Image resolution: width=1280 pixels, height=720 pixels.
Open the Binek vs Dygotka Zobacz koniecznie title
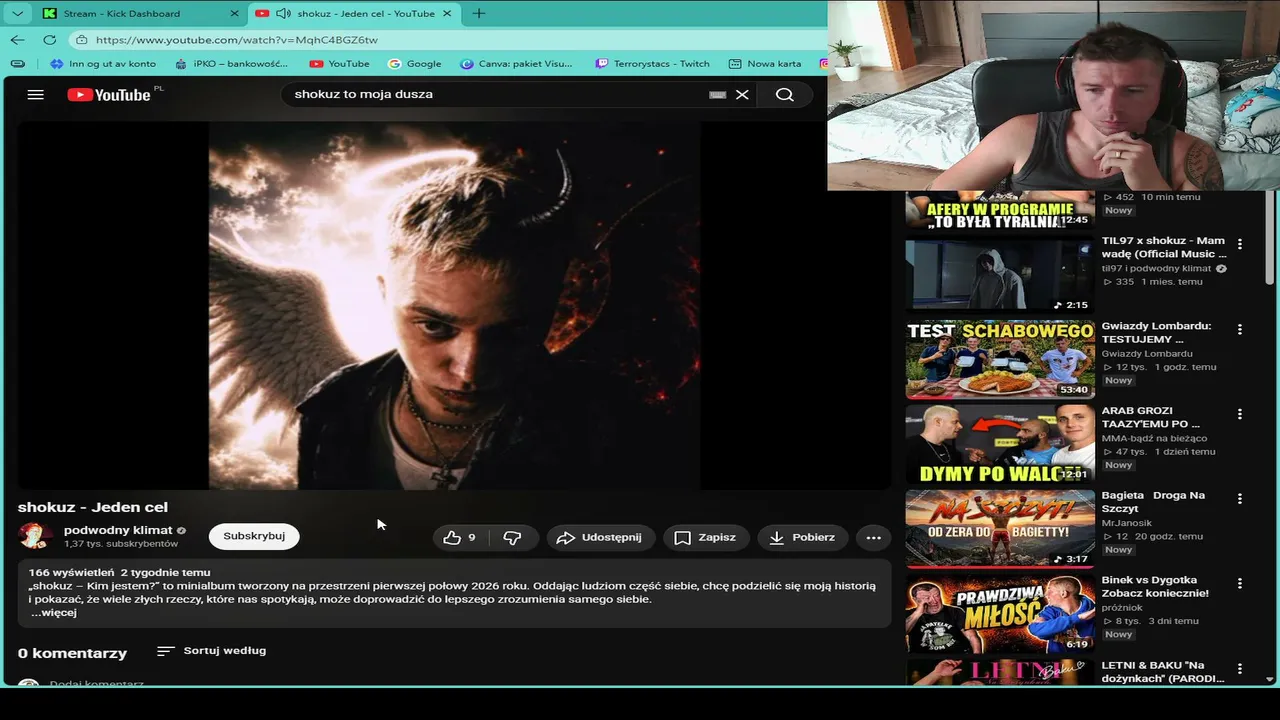(x=1155, y=586)
